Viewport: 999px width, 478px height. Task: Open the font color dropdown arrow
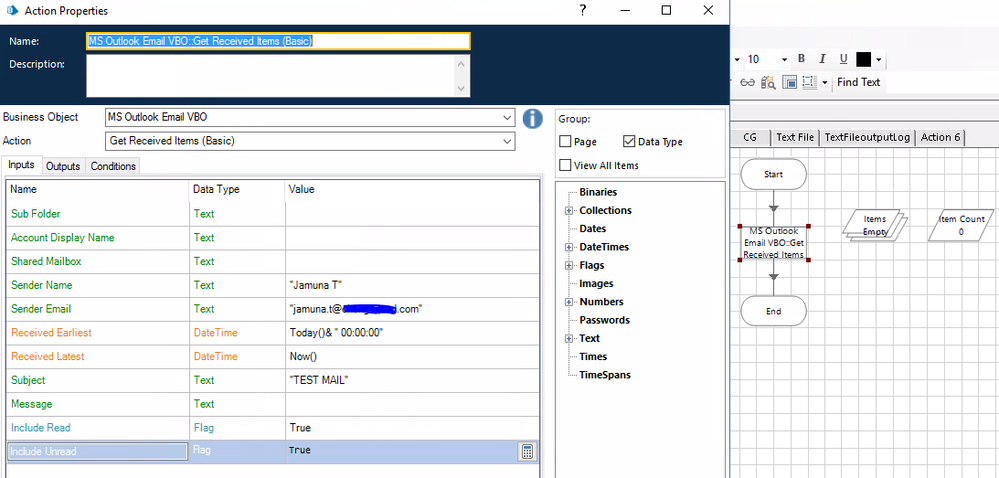879,59
